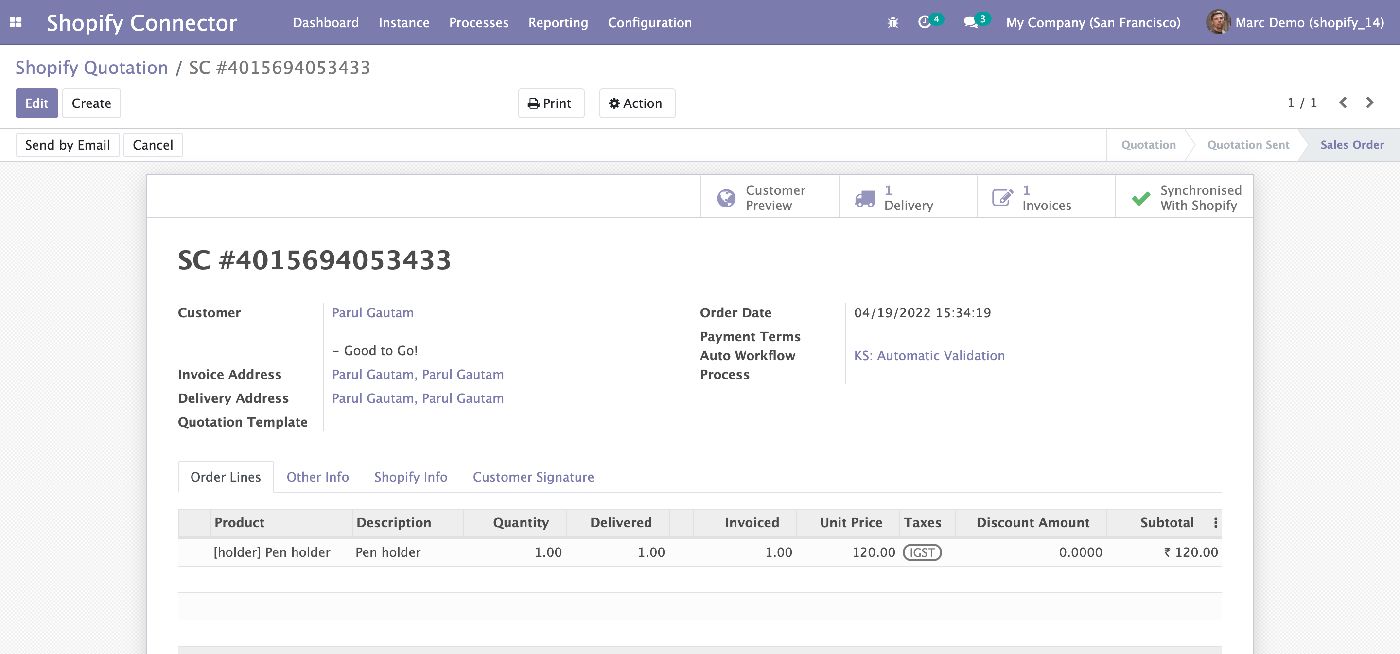Open the Action dropdown
The height and width of the screenshot is (654, 1400).
pos(637,103)
